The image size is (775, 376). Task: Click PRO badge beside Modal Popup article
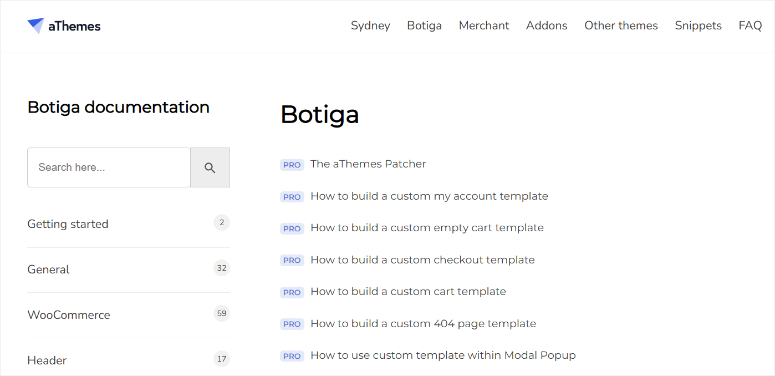pyautogui.click(x=292, y=356)
